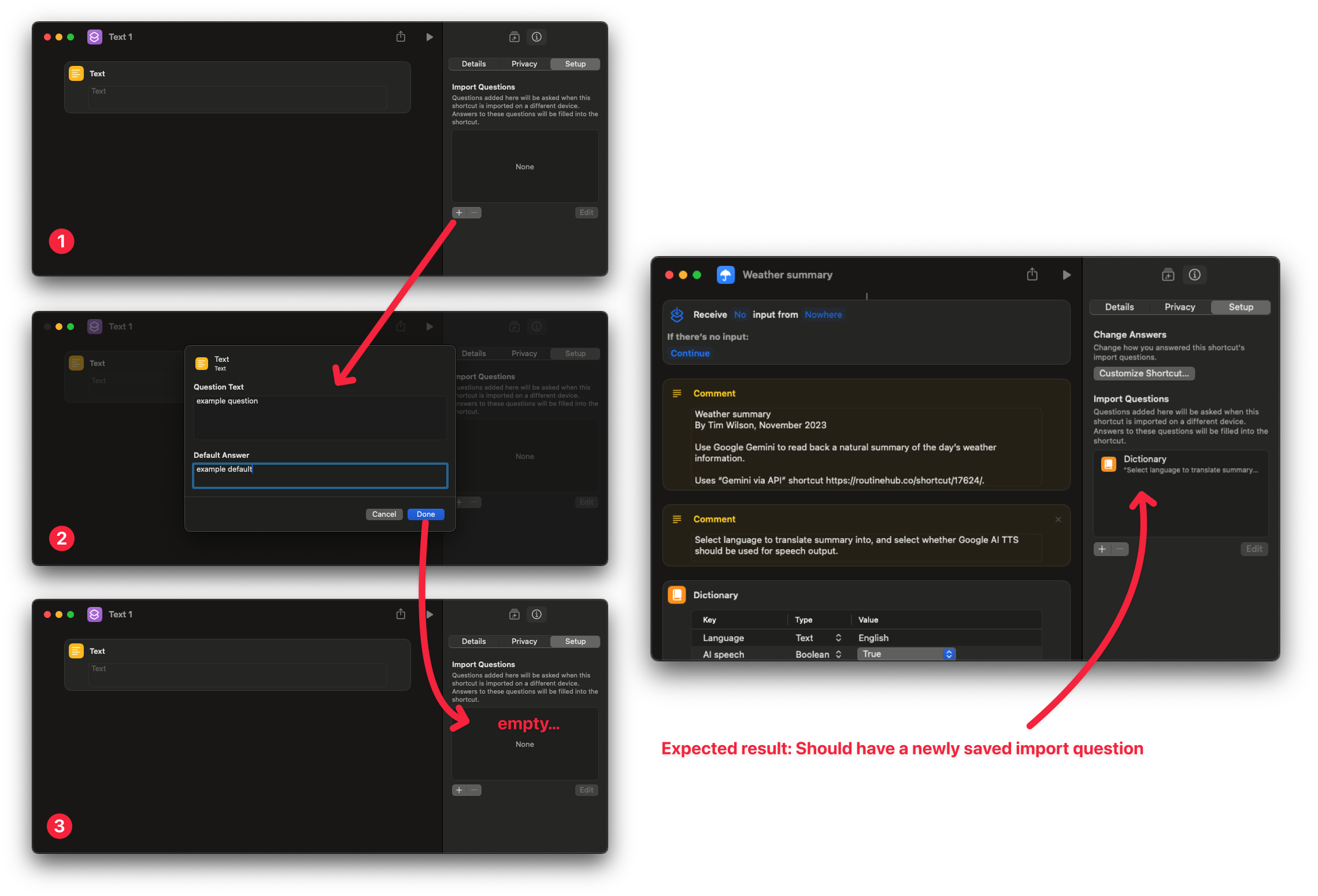Click share icon in top Text 1 window
Image resolution: width=1318 pixels, height=896 pixels.
point(401,37)
